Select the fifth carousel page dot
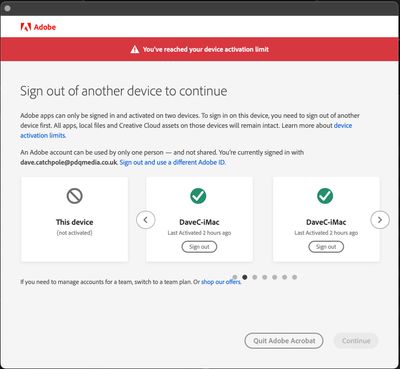Screen dimensions: 400x369 coord(275,277)
